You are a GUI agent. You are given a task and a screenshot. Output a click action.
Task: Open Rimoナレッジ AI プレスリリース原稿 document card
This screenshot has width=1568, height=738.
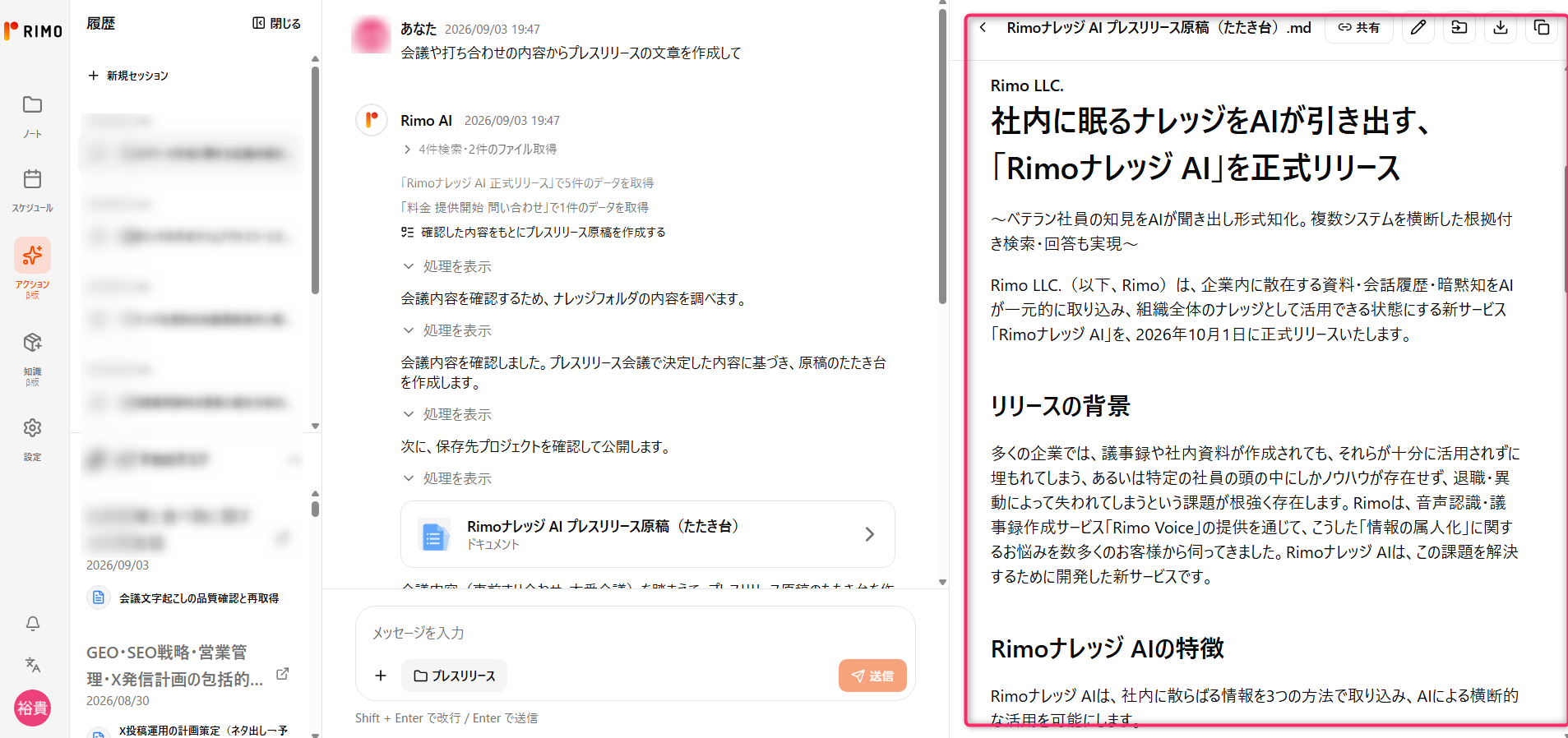[648, 534]
